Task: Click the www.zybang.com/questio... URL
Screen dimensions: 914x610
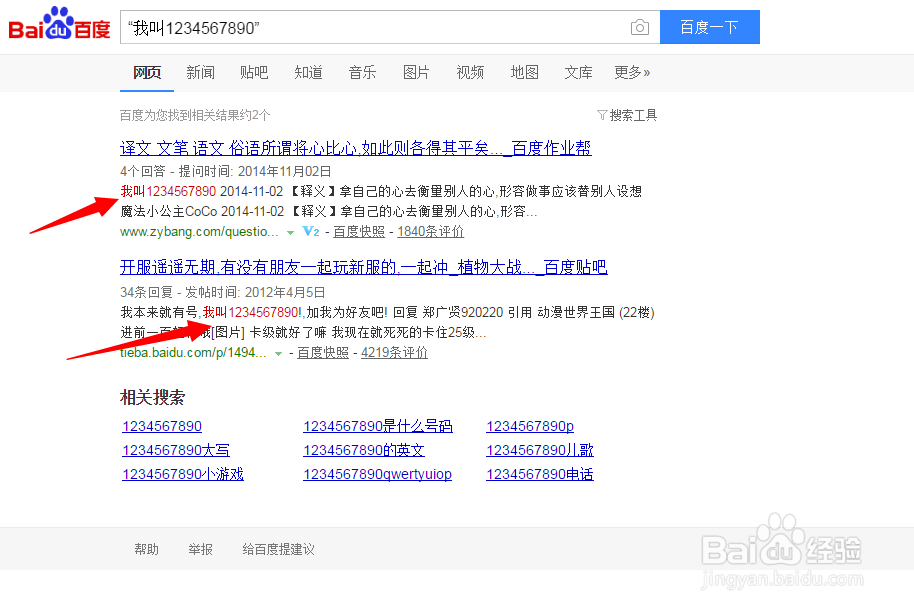Action: point(199,232)
